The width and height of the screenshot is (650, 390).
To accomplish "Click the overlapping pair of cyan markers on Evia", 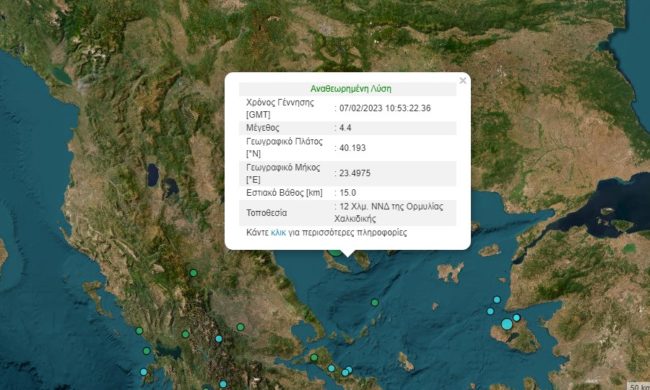I will (x=347, y=371).
